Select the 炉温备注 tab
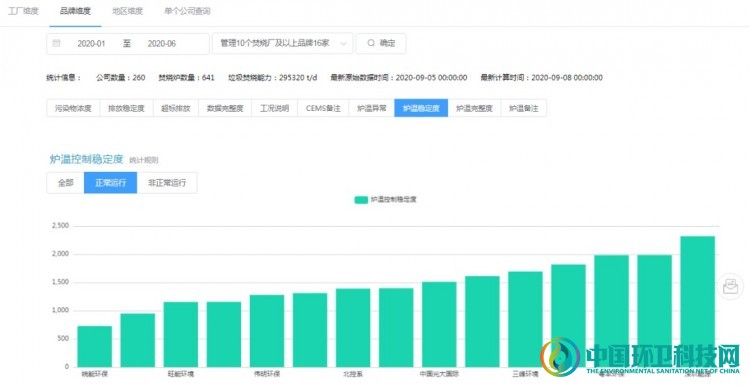 [x=524, y=108]
